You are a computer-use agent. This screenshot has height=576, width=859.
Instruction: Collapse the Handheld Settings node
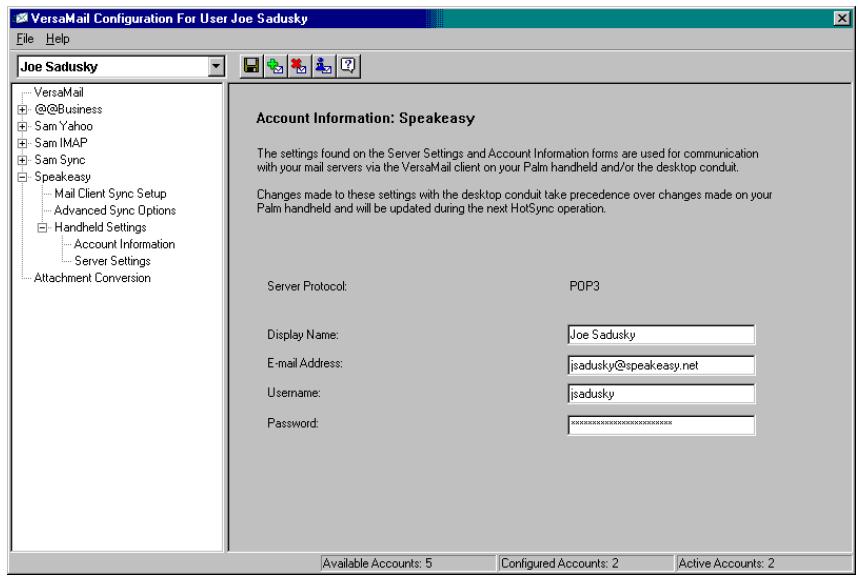pyautogui.click(x=42, y=227)
